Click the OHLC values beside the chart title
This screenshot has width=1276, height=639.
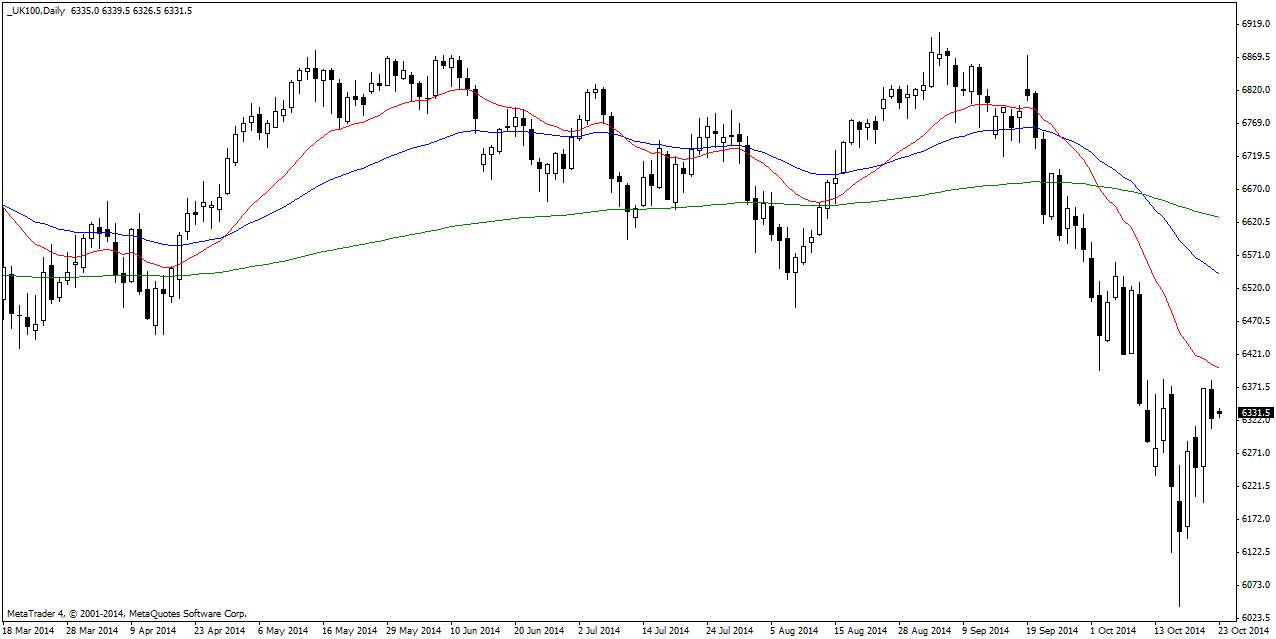point(132,10)
